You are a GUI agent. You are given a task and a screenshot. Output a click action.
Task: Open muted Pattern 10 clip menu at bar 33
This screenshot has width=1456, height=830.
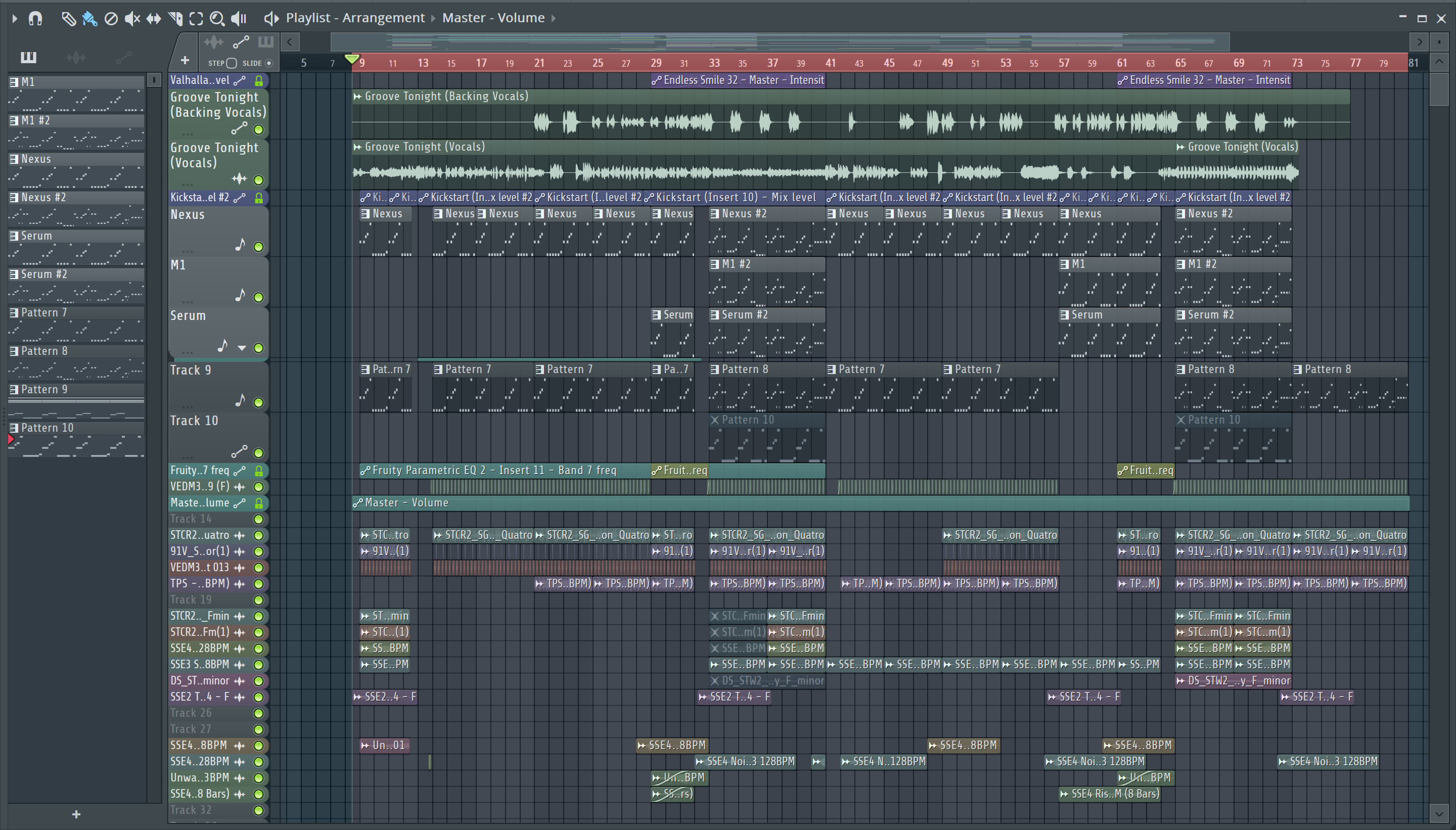(x=714, y=420)
